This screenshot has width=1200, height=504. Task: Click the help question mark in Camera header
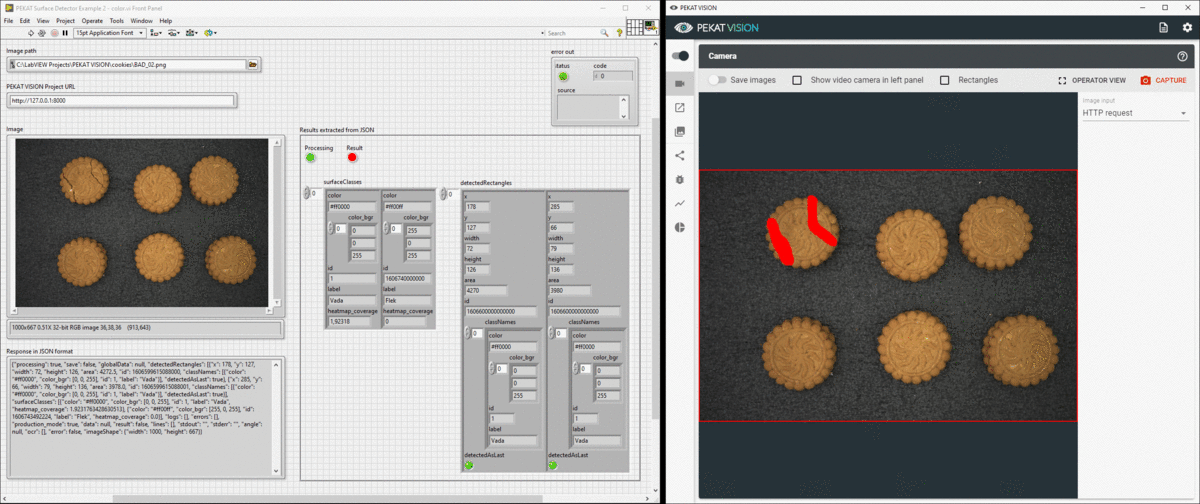[x=1182, y=57]
